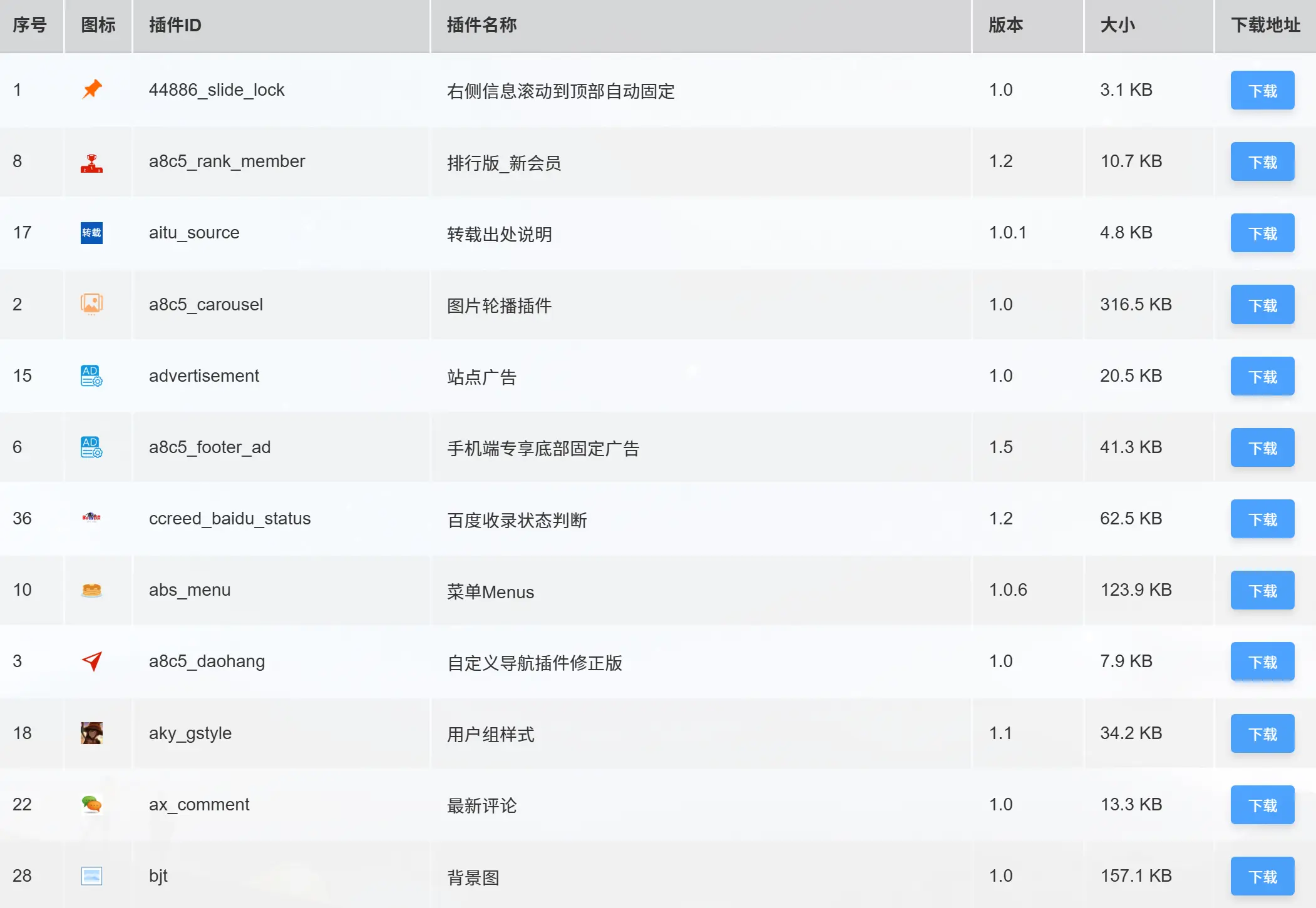Click the plugin name 手机端专享底部固定广告
The image size is (1316, 908).
click(543, 448)
